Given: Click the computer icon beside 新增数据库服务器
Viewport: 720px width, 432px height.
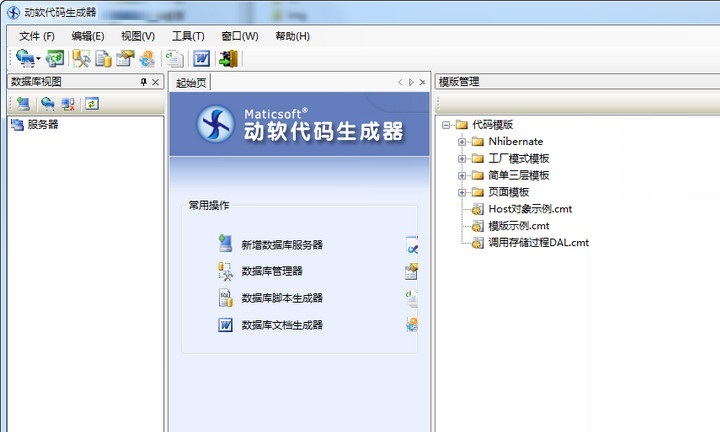Looking at the screenshot, I should point(225,243).
